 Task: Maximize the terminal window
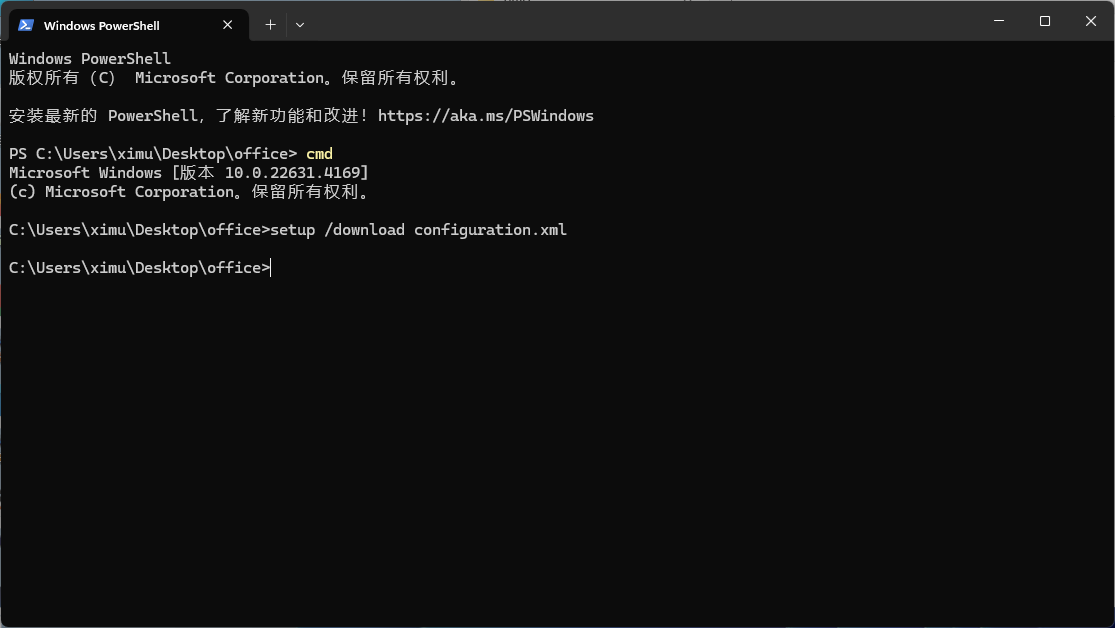1045,21
